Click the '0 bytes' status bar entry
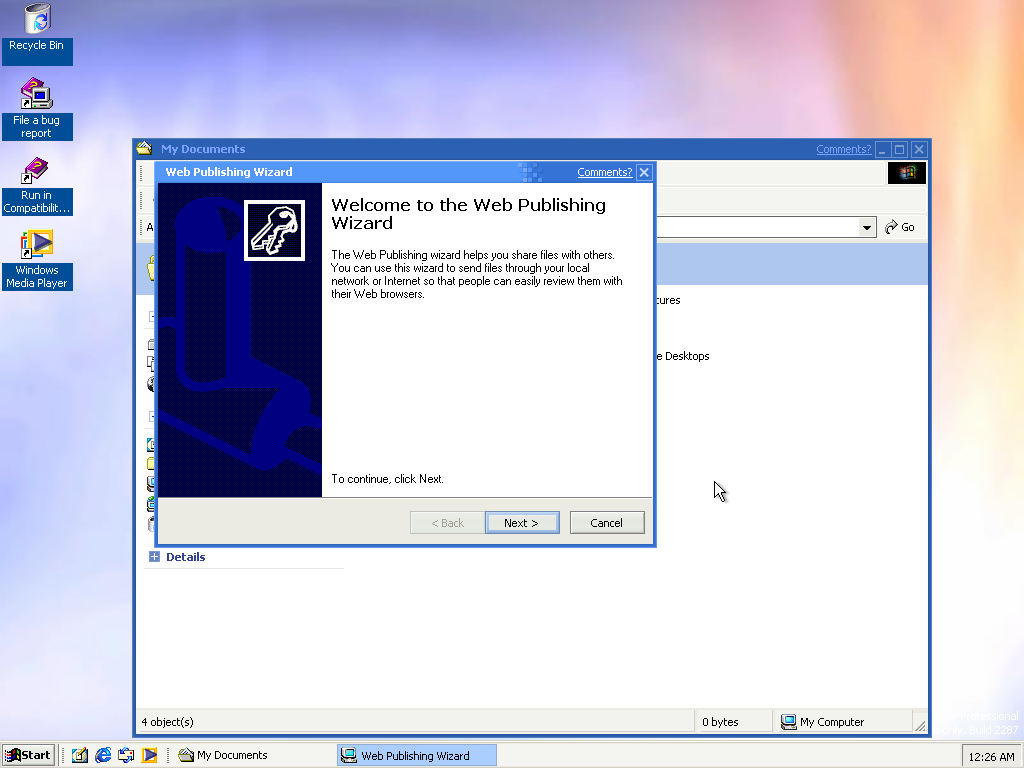Screen dimensions: 1024x768 720,722
